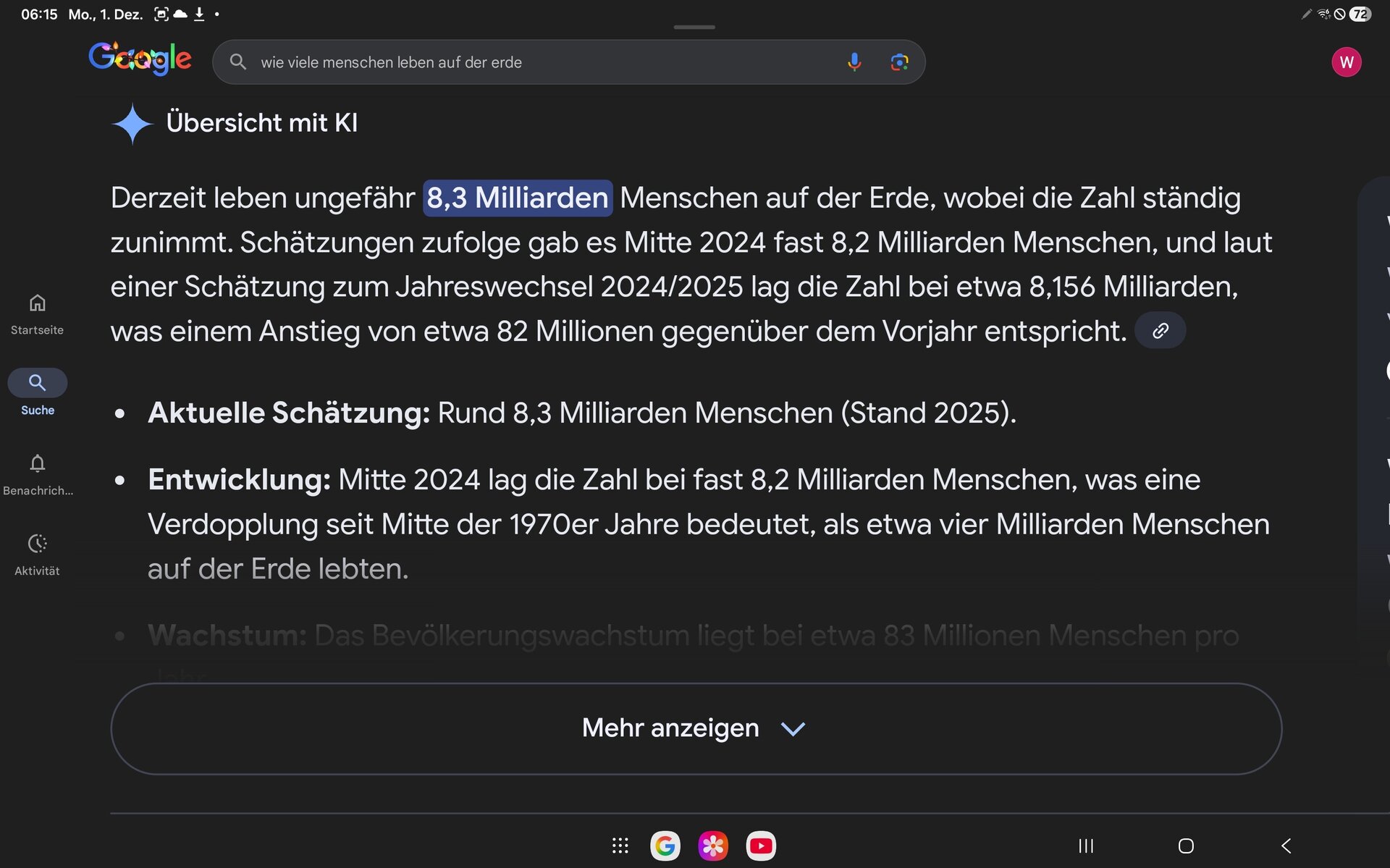This screenshot has height=868, width=1390.
Task: Select the Suche tab
Action: (37, 393)
